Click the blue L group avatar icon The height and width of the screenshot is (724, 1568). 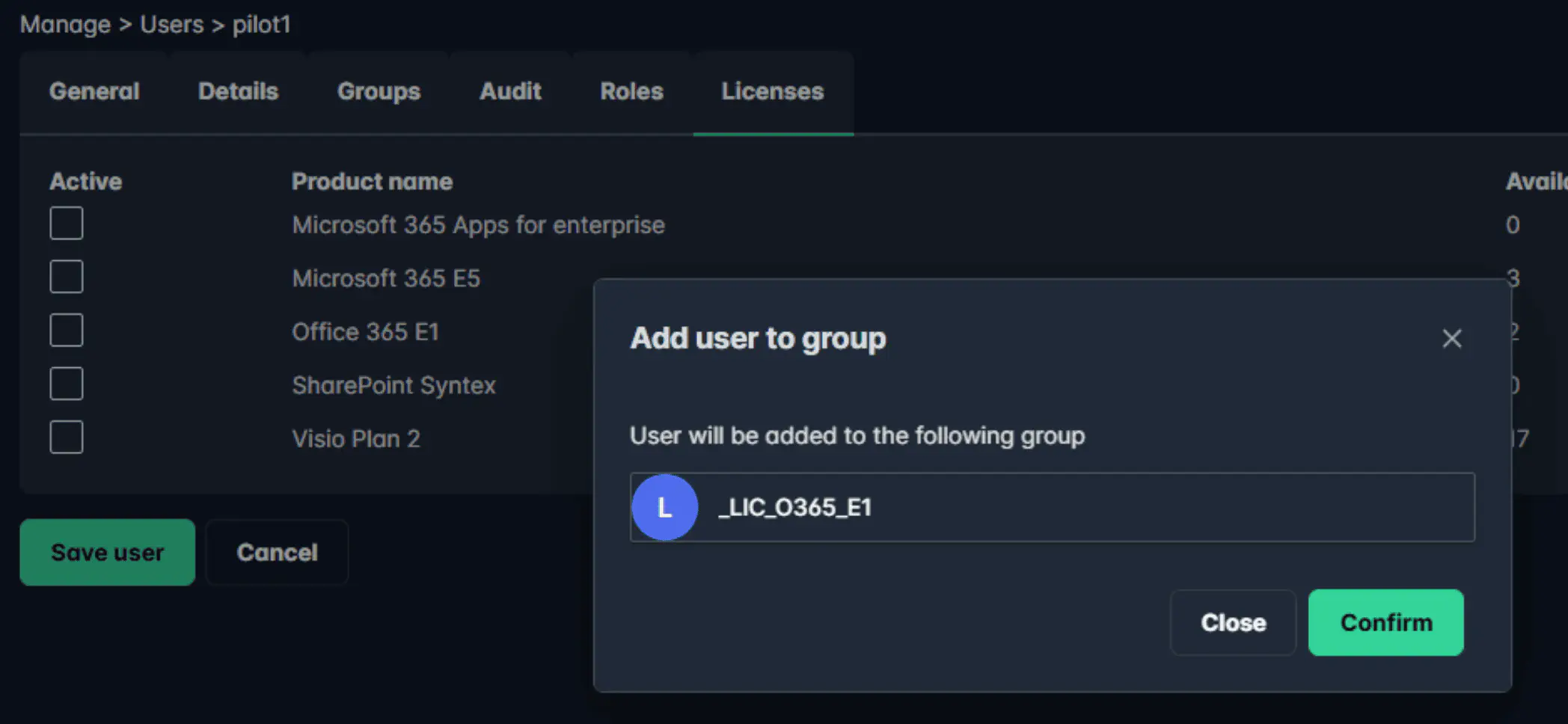[664, 507]
